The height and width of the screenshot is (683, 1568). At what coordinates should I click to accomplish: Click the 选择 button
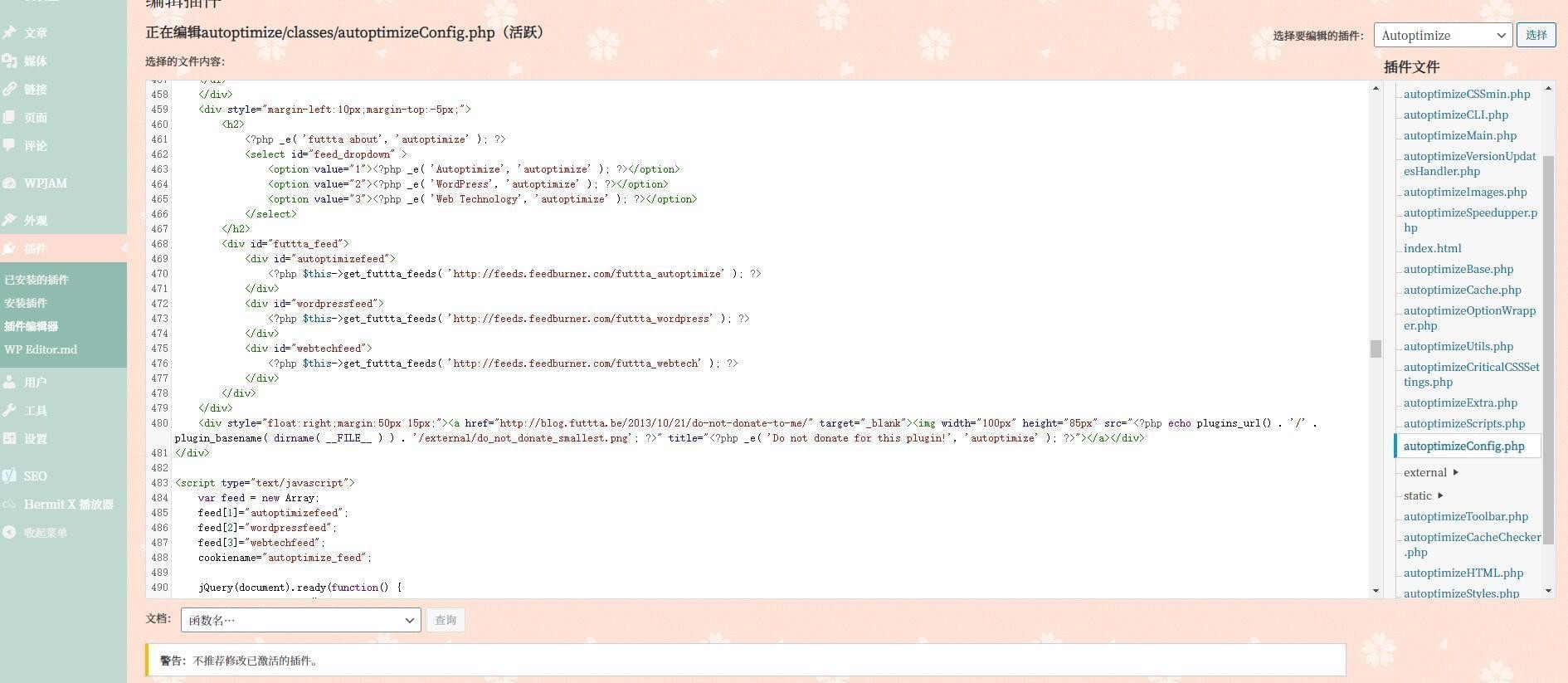coord(1536,35)
